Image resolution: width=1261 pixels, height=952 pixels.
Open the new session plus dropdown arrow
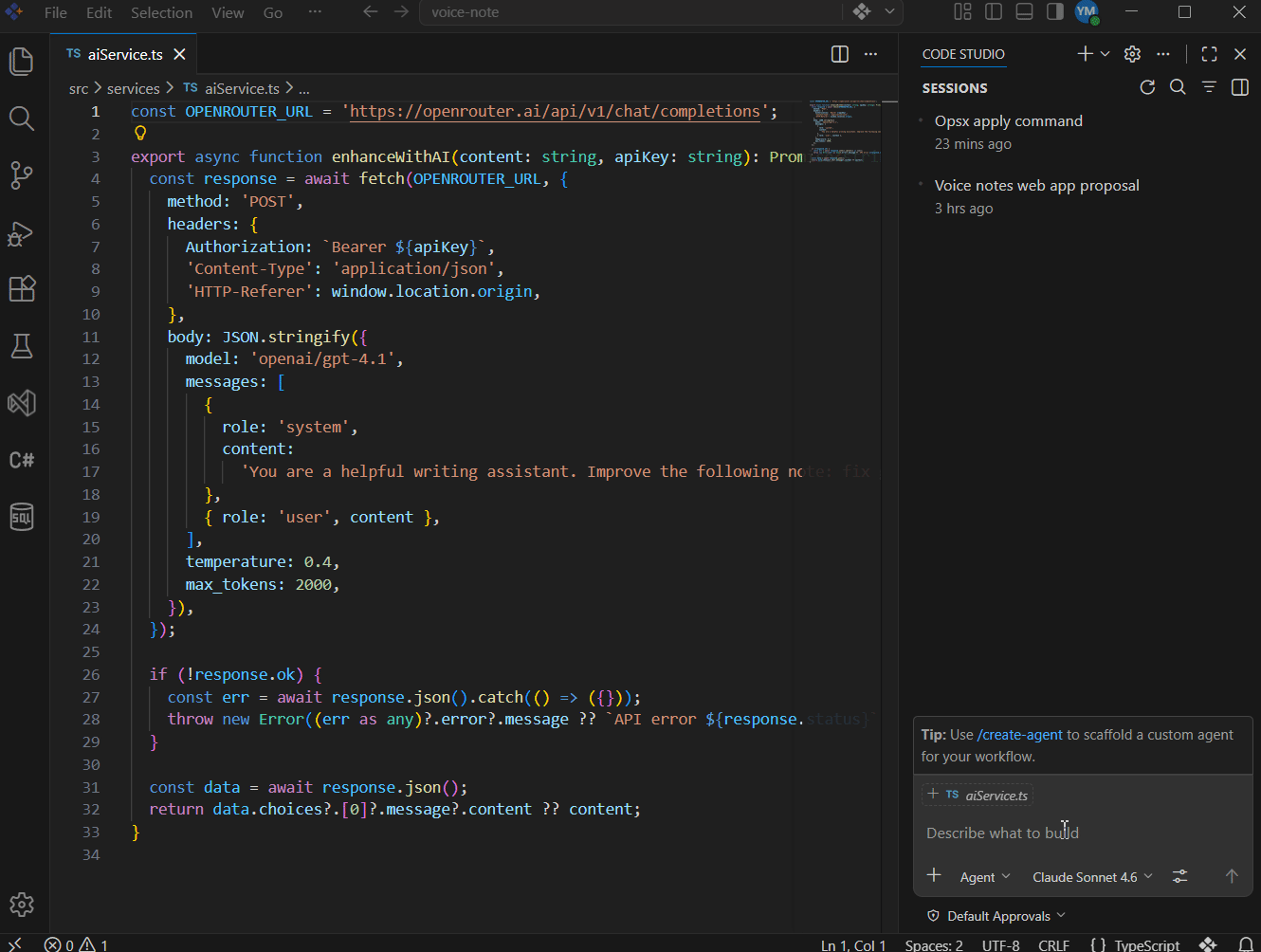coord(1106,54)
